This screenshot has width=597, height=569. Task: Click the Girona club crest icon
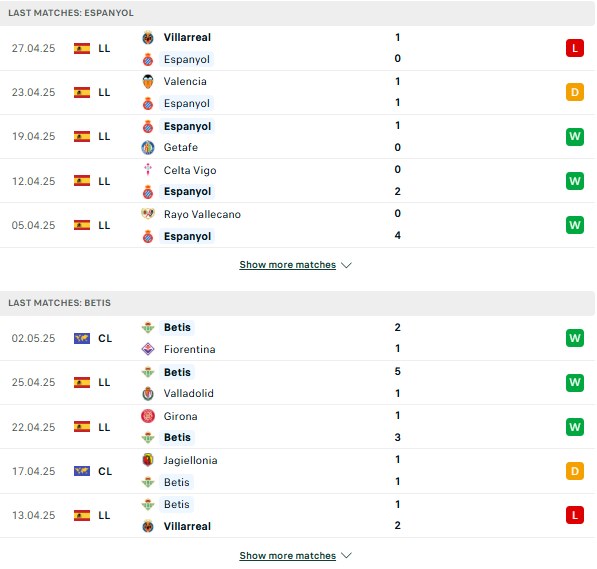(x=148, y=416)
